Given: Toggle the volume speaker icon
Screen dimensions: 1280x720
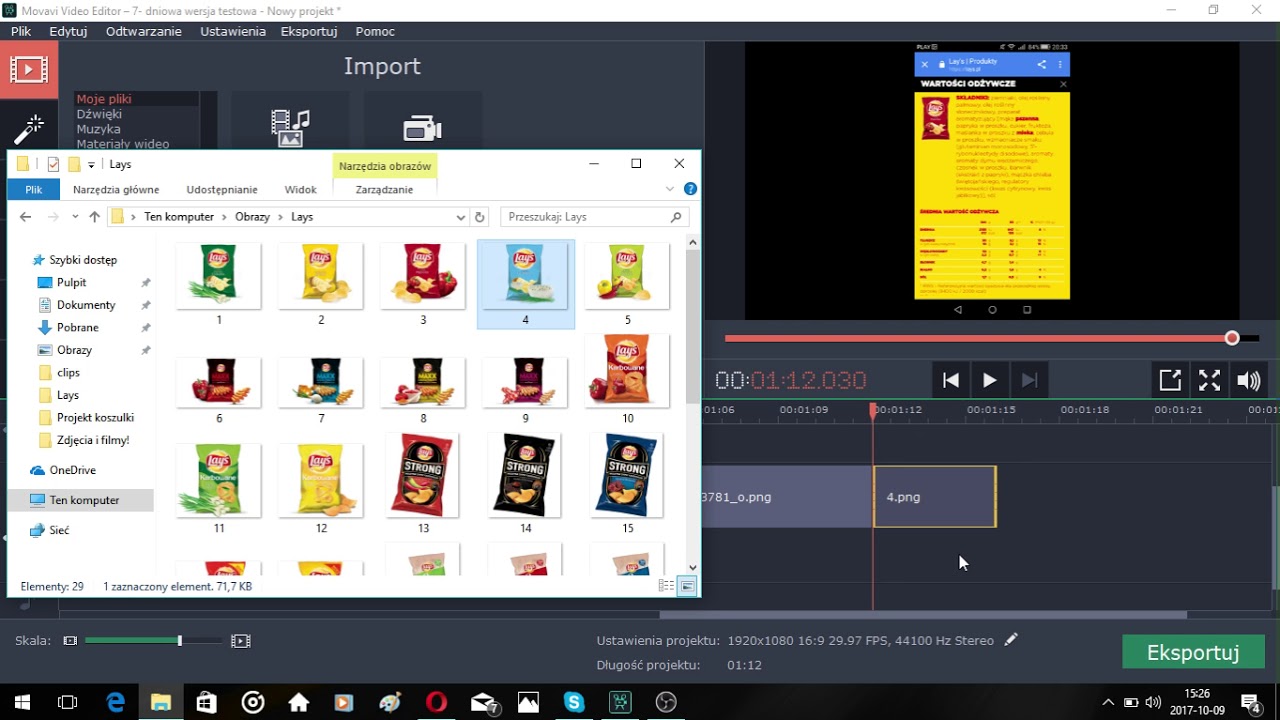Looking at the screenshot, I should pos(1248,380).
